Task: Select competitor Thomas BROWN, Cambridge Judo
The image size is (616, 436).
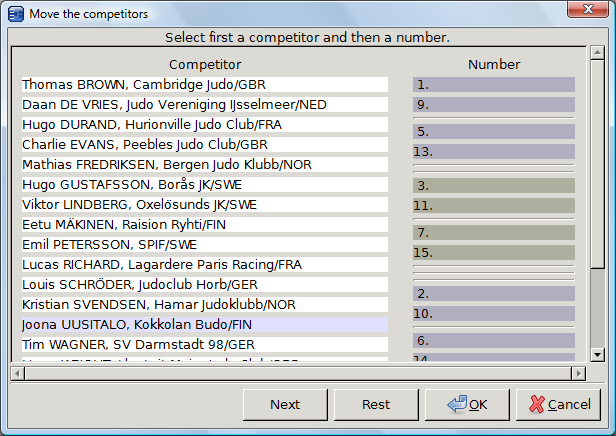Action: (204, 85)
